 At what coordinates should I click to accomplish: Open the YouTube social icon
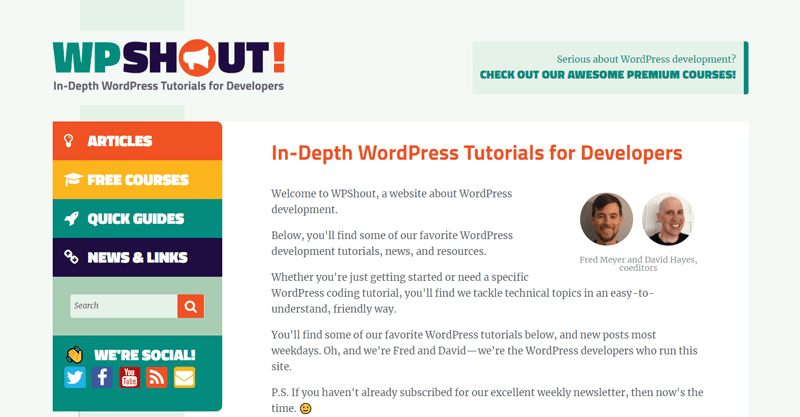[x=130, y=378]
